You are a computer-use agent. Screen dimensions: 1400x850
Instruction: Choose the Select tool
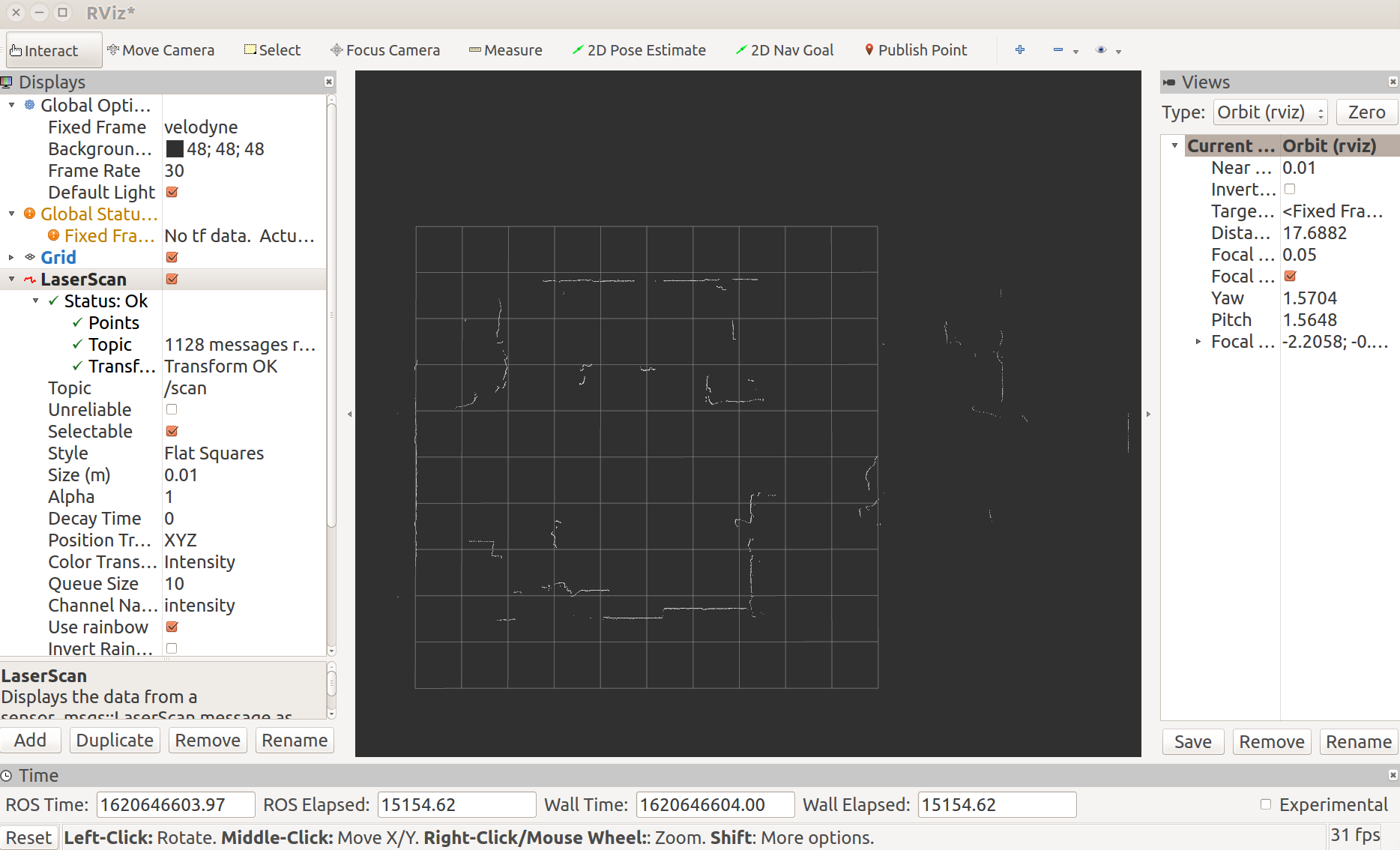(x=272, y=49)
